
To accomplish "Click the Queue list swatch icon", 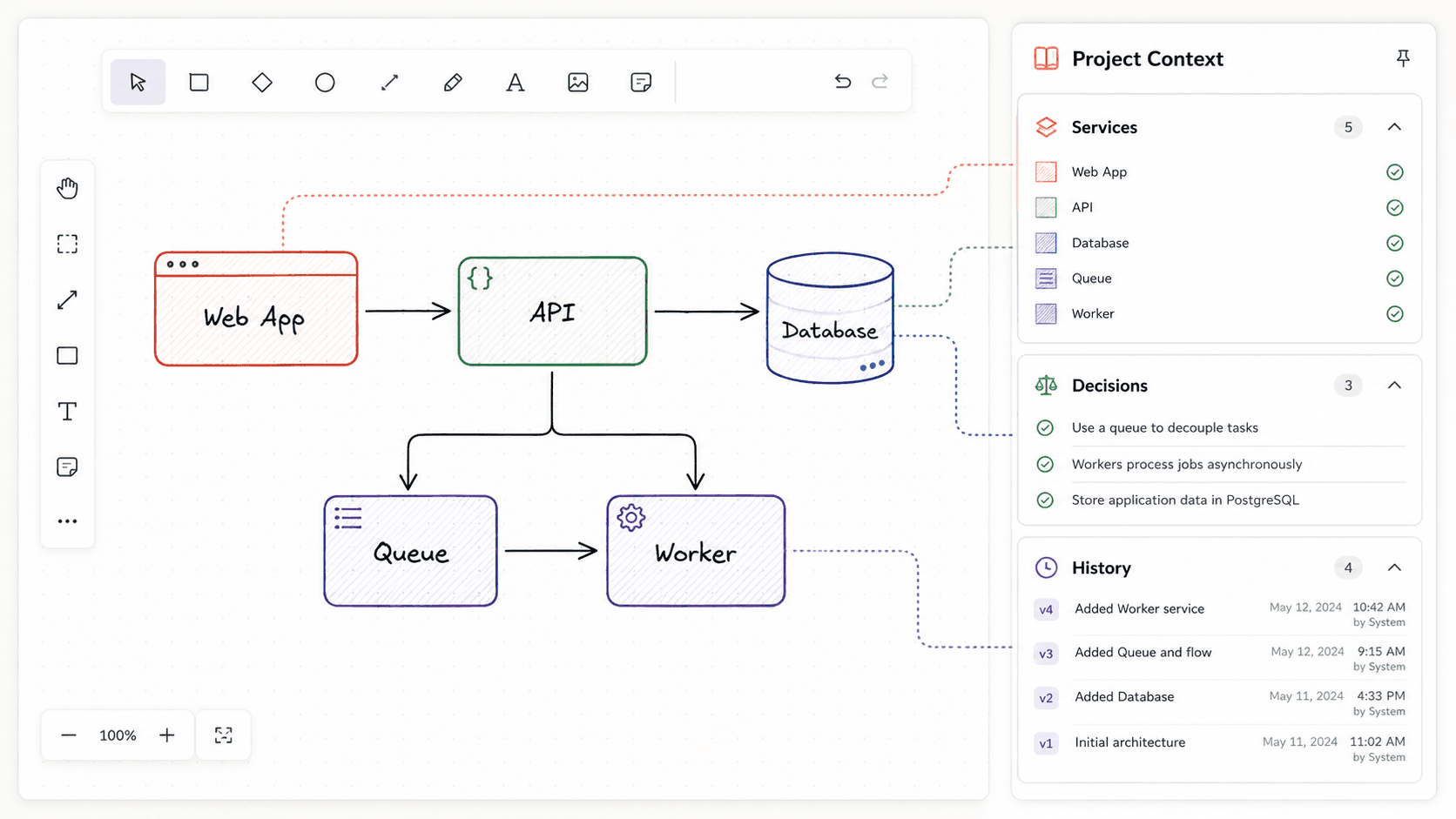I will [1046, 279].
